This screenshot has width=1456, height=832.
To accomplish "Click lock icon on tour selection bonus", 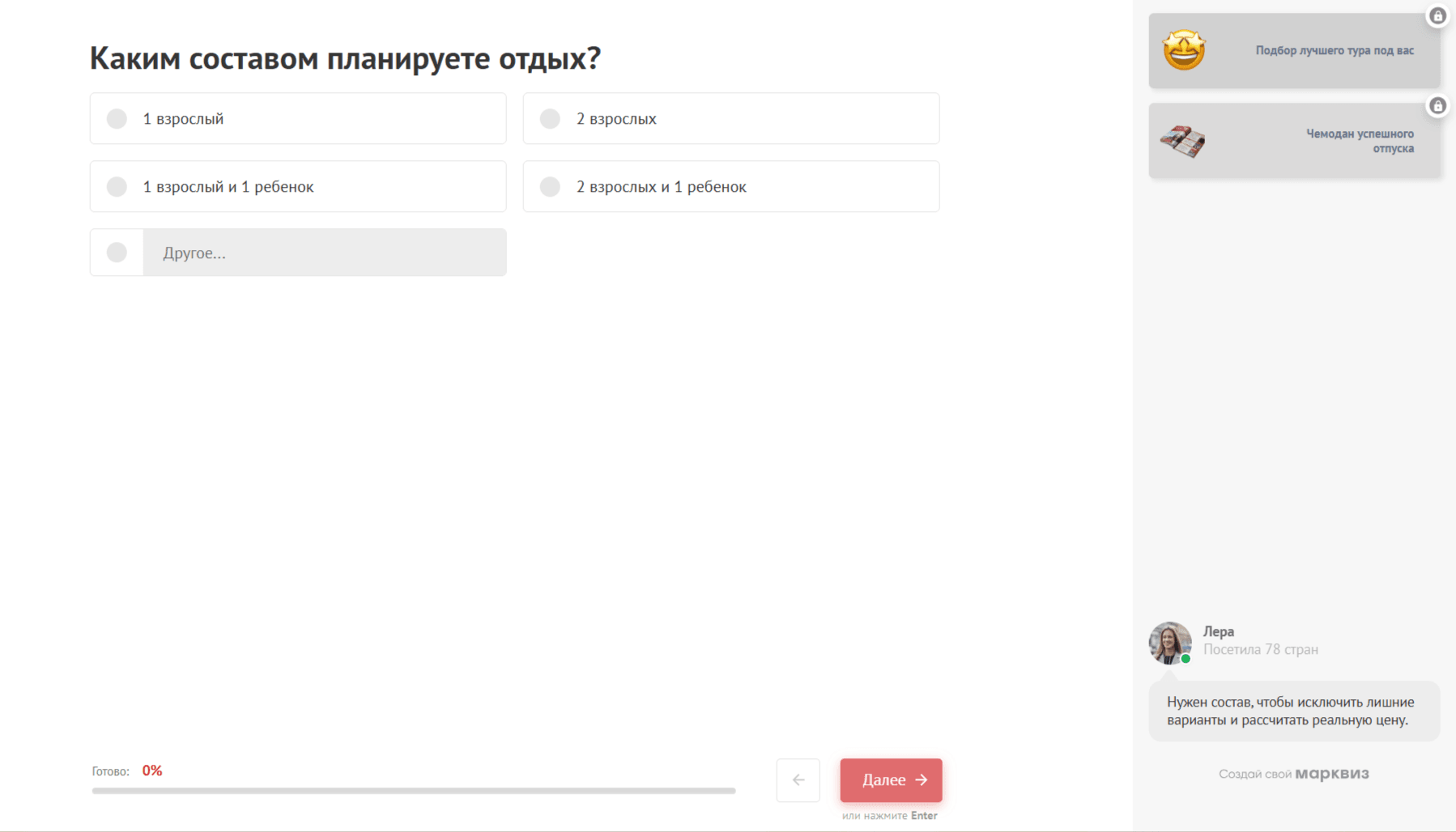I will [x=1437, y=16].
